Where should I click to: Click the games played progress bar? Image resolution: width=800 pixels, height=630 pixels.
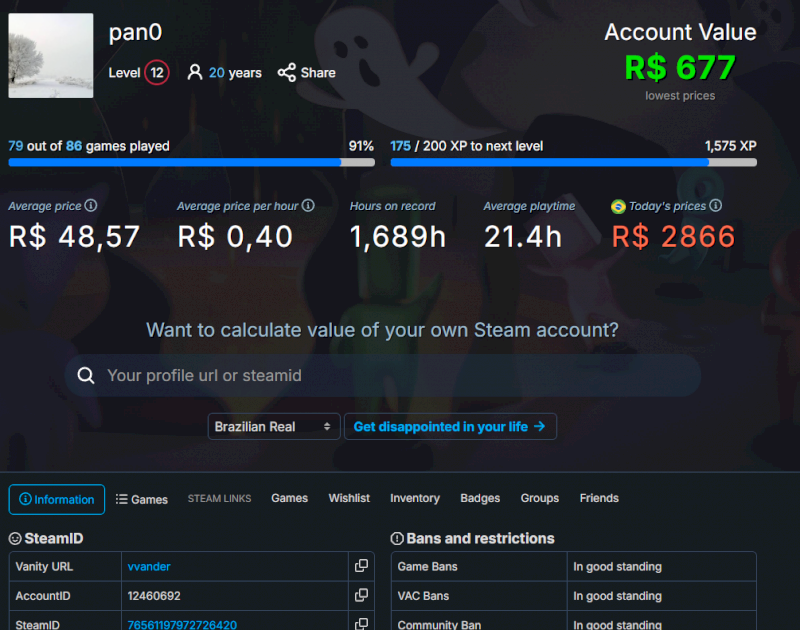point(191,162)
